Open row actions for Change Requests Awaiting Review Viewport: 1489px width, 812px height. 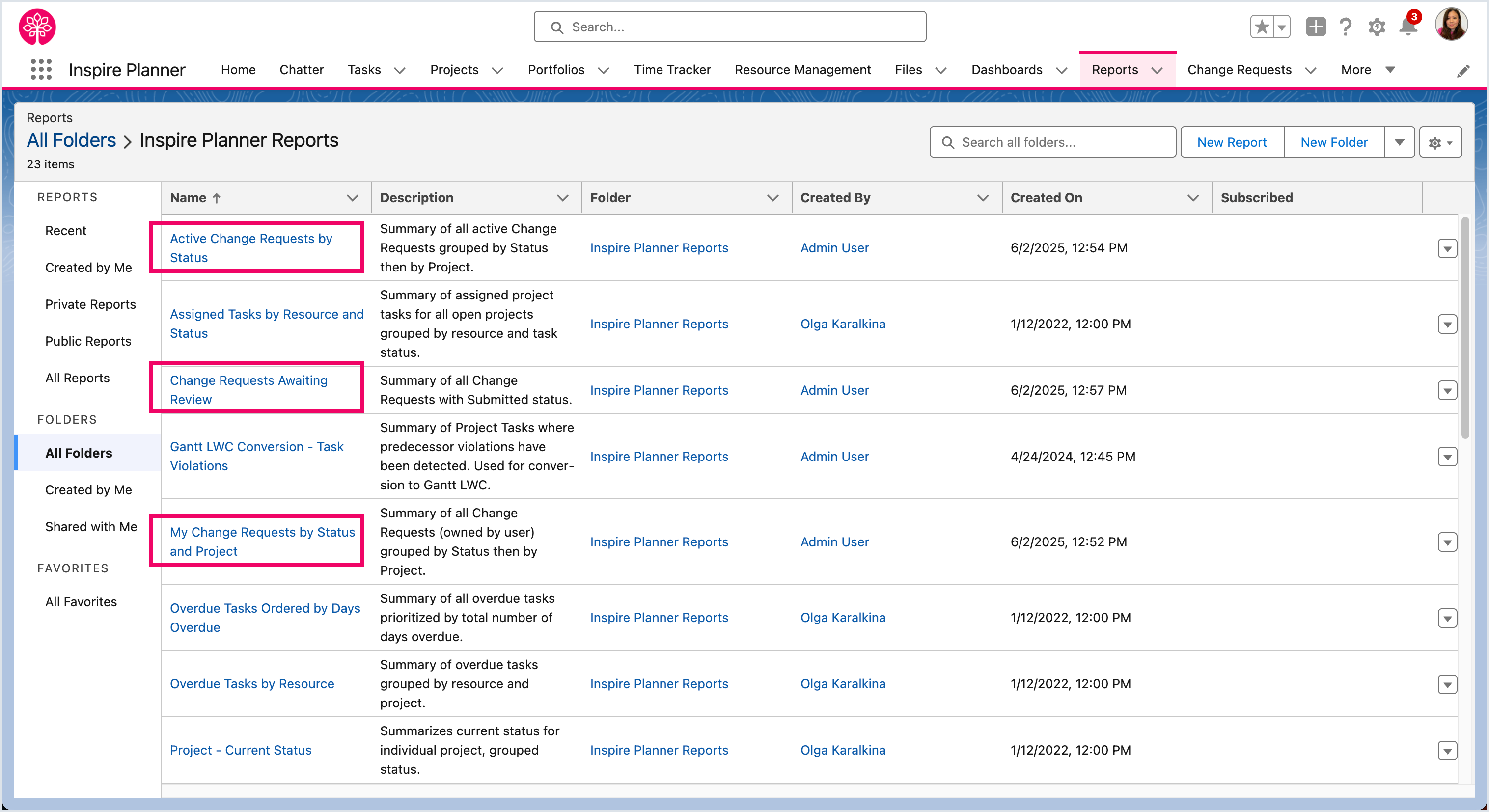pyautogui.click(x=1447, y=391)
